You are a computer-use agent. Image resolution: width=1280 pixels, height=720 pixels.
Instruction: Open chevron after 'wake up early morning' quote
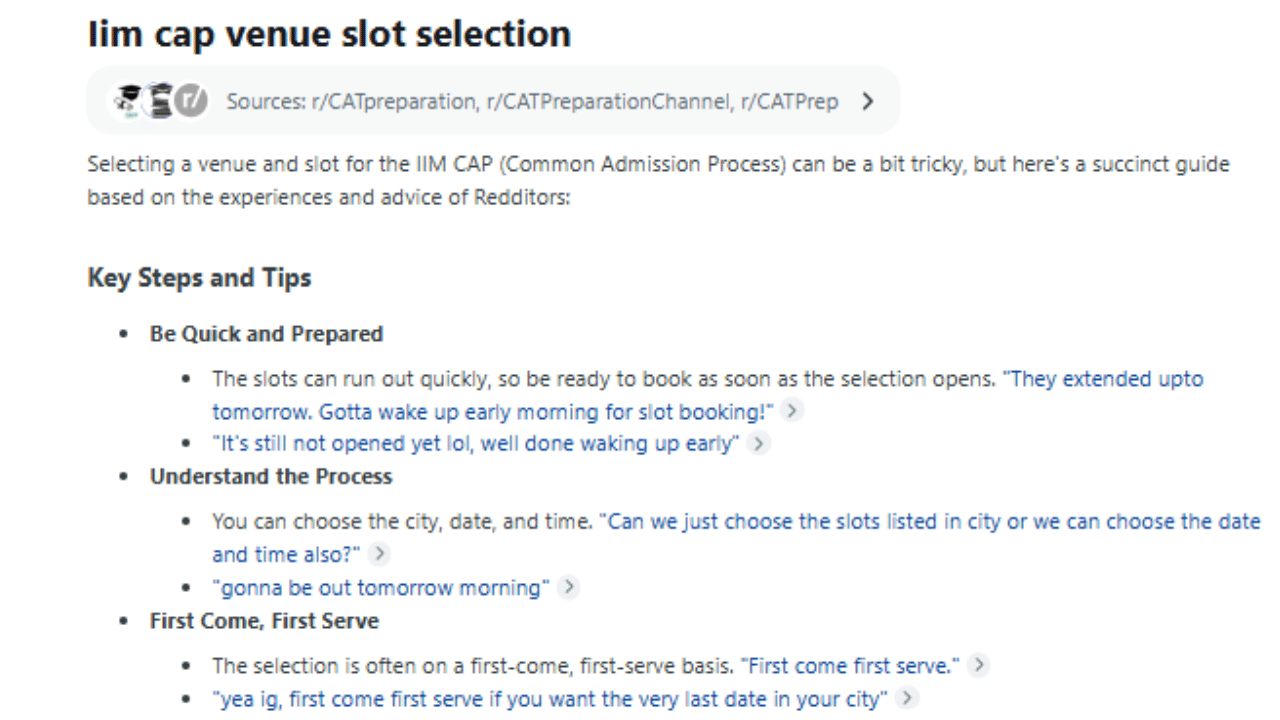pyautogui.click(x=791, y=411)
